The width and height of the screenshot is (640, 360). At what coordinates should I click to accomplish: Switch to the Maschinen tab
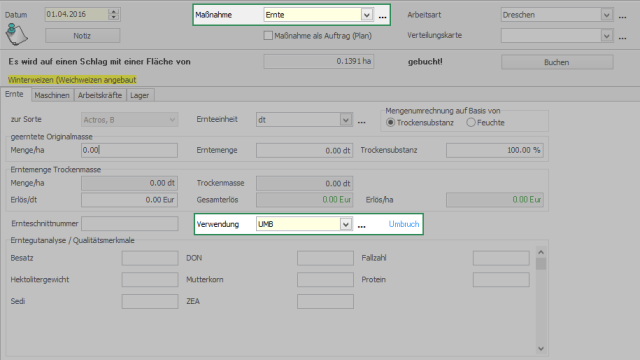(x=52, y=95)
